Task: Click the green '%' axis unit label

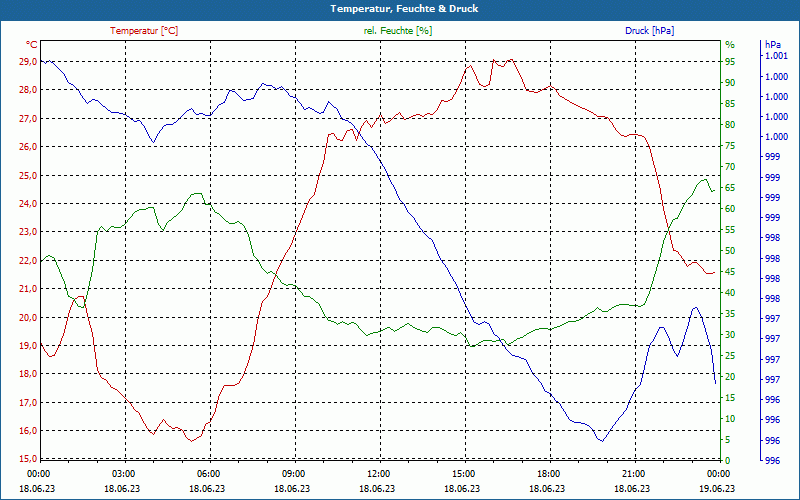Action: pyautogui.click(x=730, y=45)
